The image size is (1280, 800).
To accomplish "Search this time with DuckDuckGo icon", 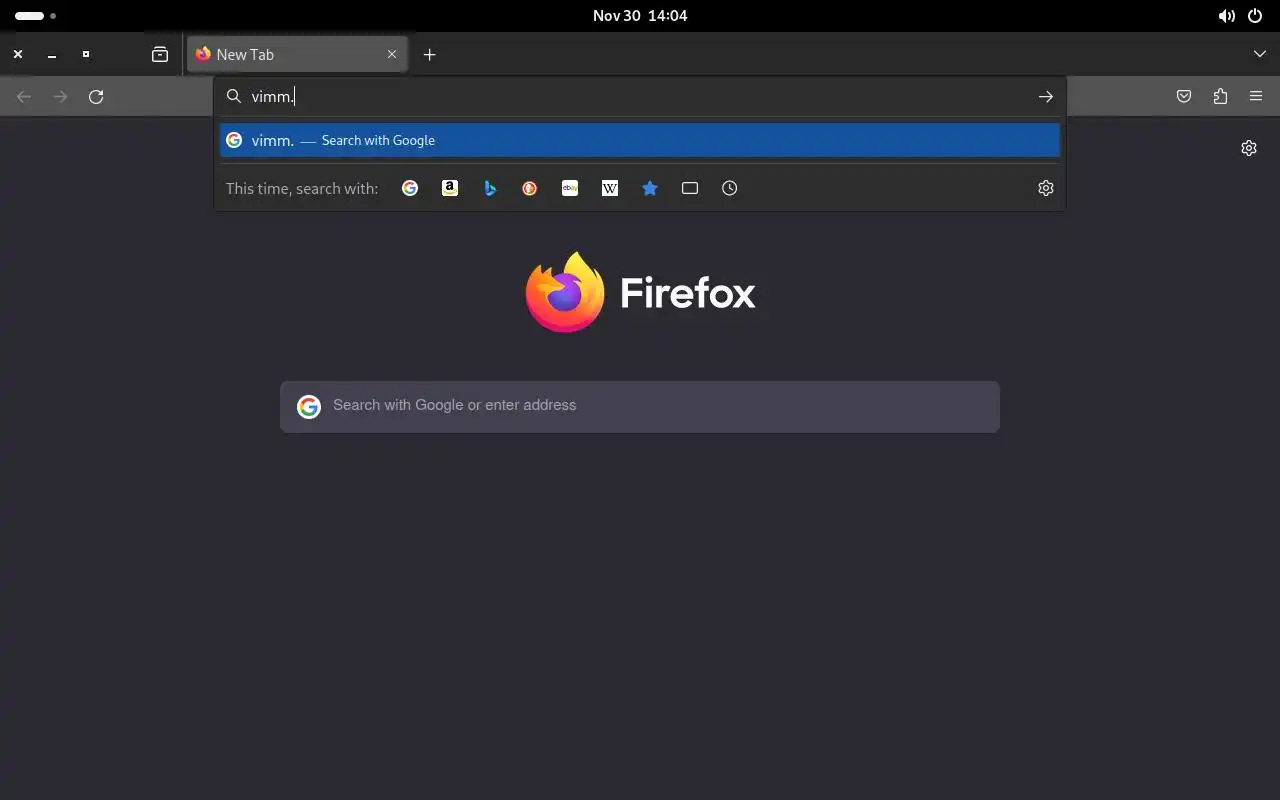I will [x=530, y=188].
